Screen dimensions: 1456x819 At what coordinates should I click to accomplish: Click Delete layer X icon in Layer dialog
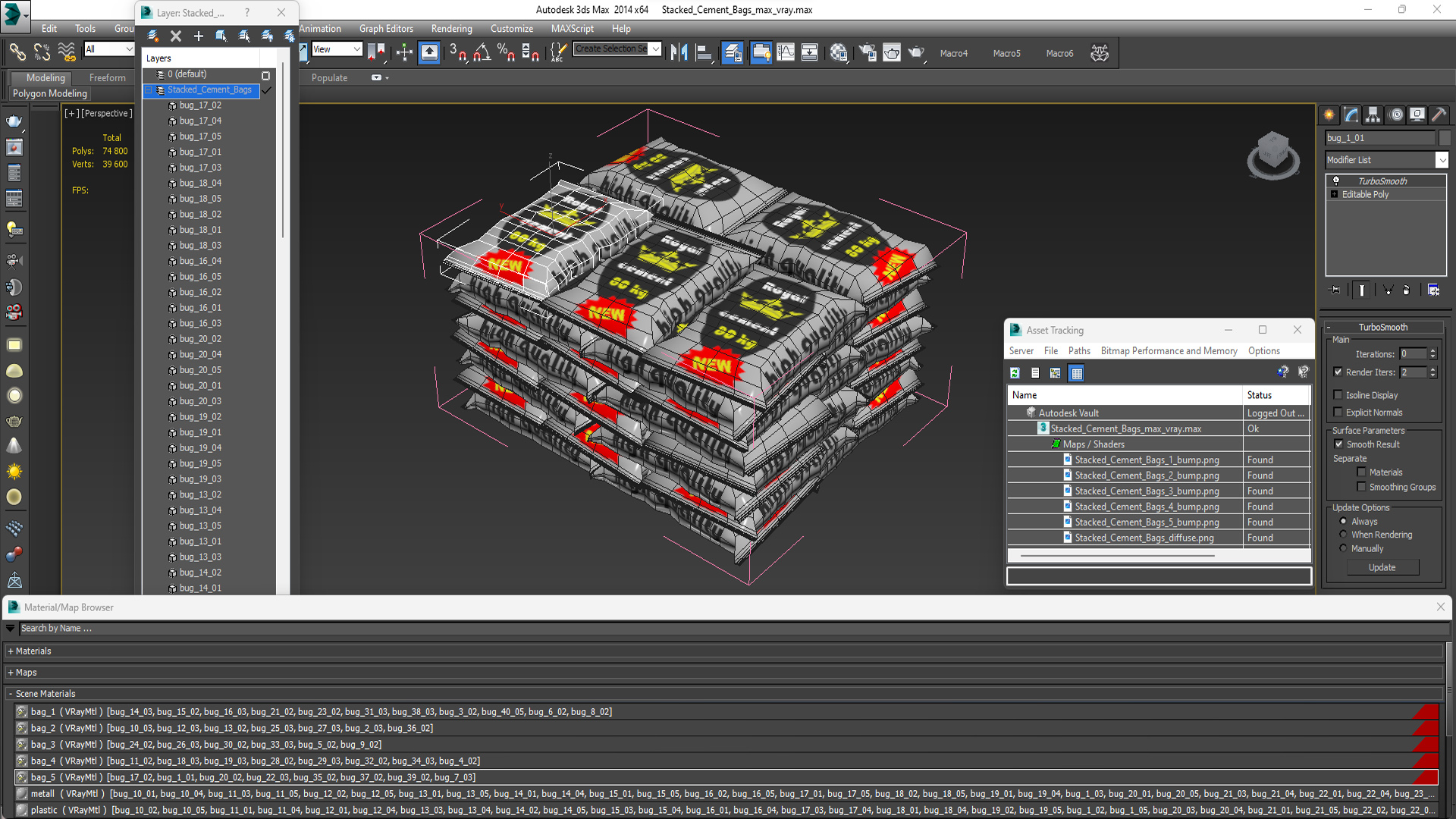pos(176,36)
